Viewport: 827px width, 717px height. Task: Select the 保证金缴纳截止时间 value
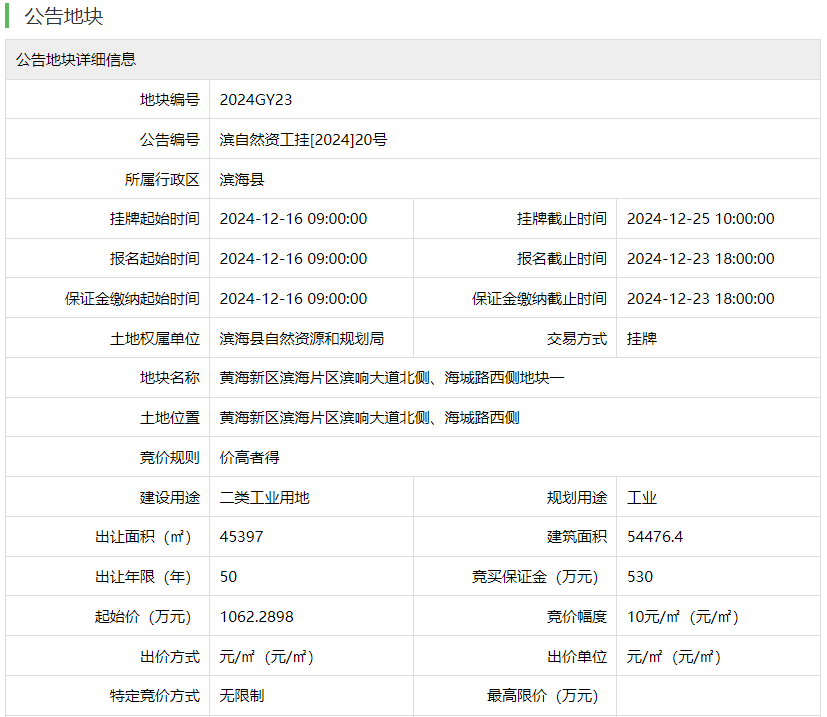700,299
